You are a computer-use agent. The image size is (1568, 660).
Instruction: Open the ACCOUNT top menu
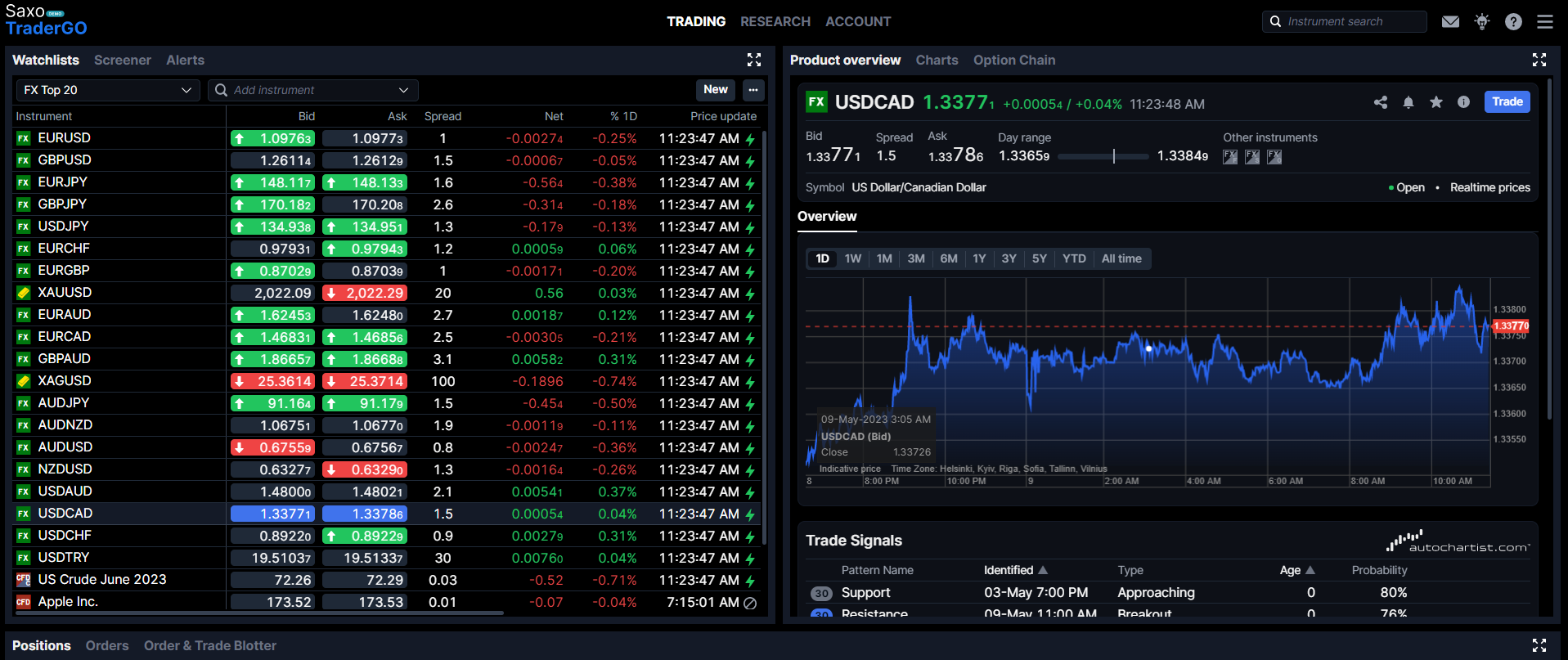tap(858, 21)
